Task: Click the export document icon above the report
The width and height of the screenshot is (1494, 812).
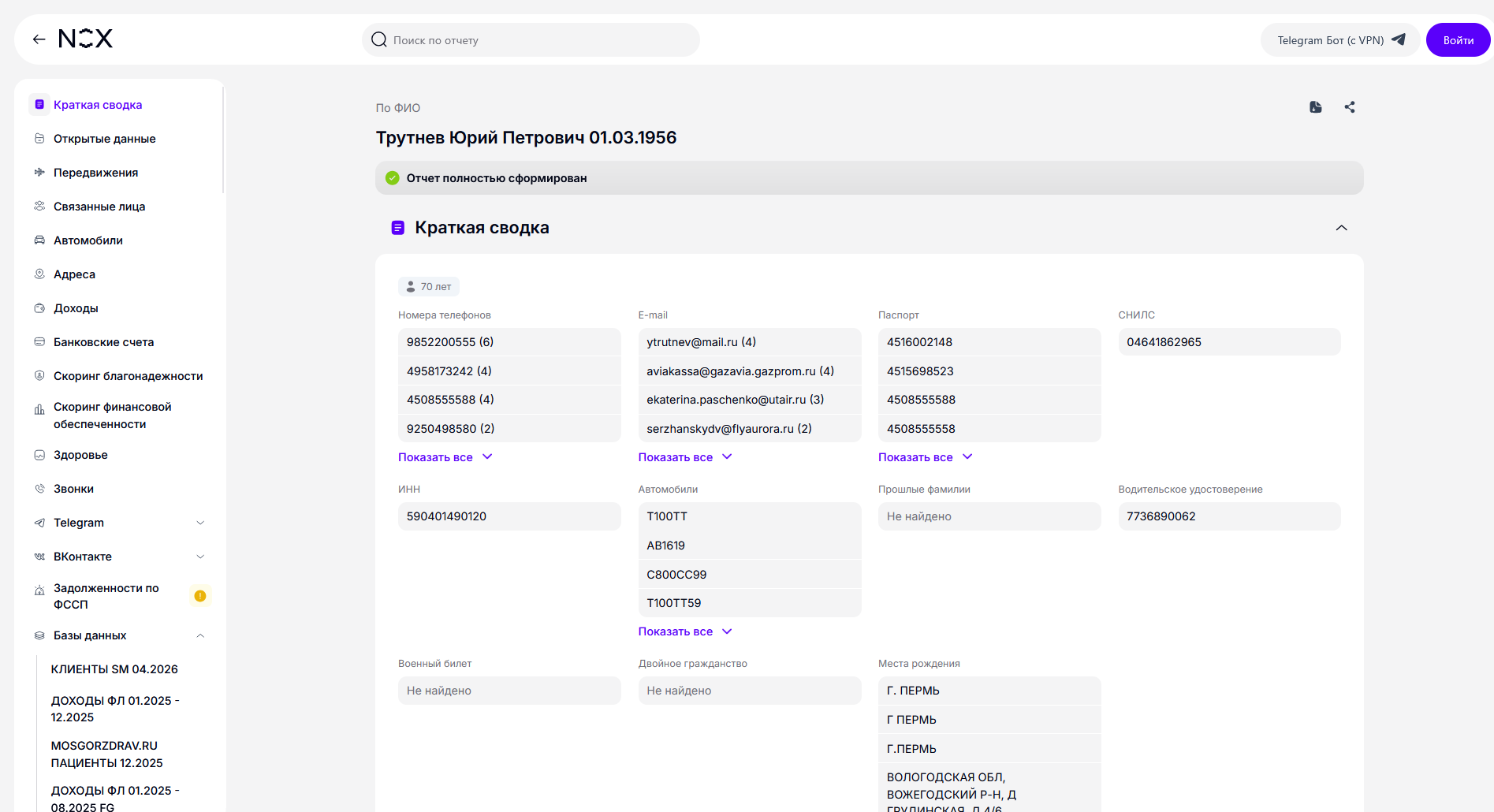Action: click(x=1316, y=107)
